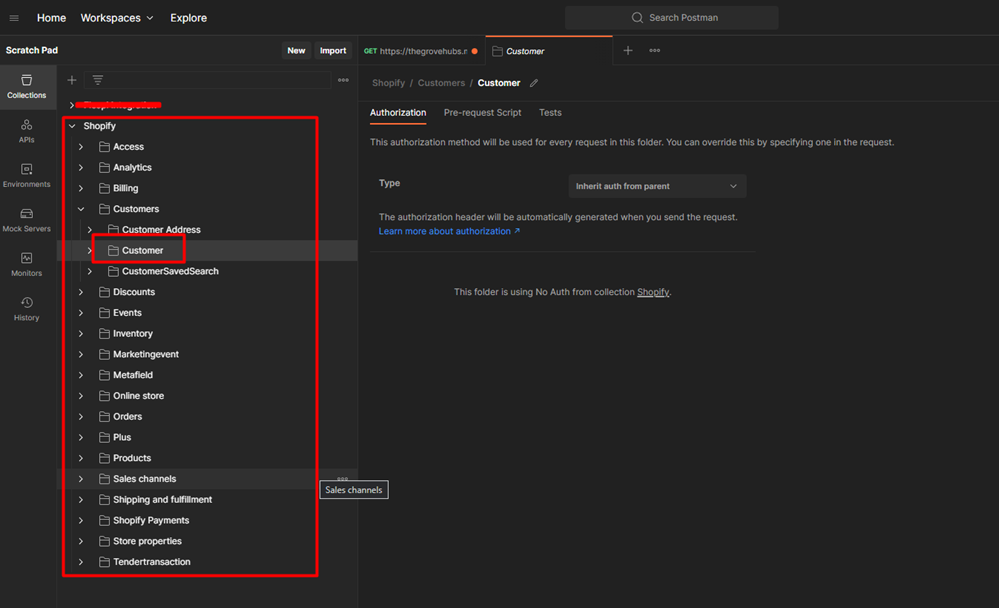Switch to the GET thegrovehubs request tab
Image resolution: width=999 pixels, height=608 pixels.
pyautogui.click(x=421, y=51)
